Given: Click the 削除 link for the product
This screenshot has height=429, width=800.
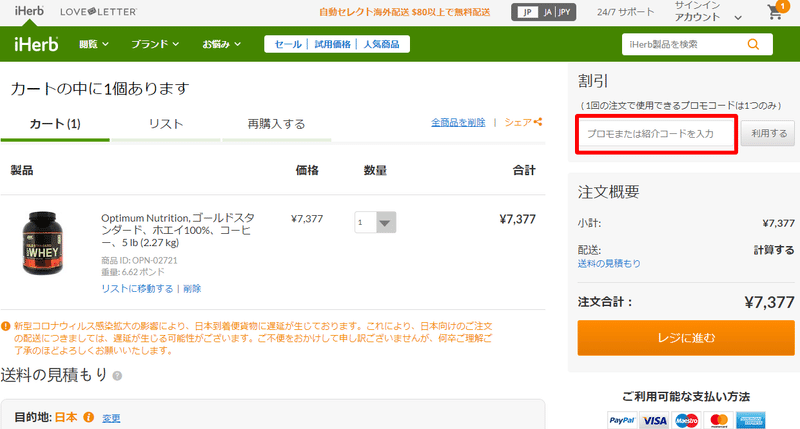Looking at the screenshot, I should point(192,289).
